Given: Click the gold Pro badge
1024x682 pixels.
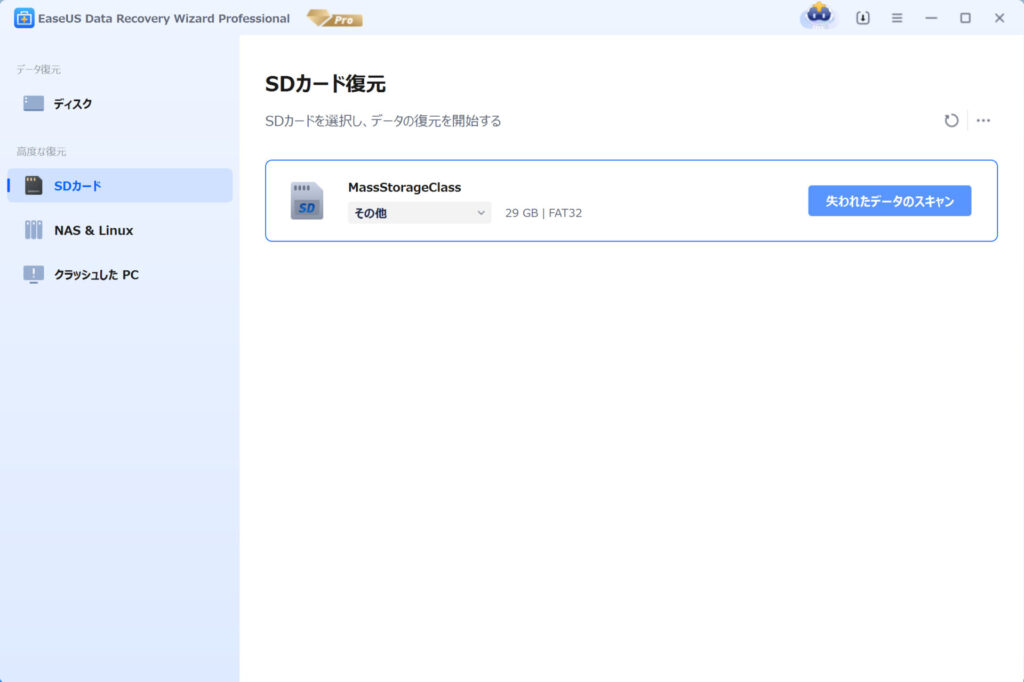Looking at the screenshot, I should pos(335,18).
